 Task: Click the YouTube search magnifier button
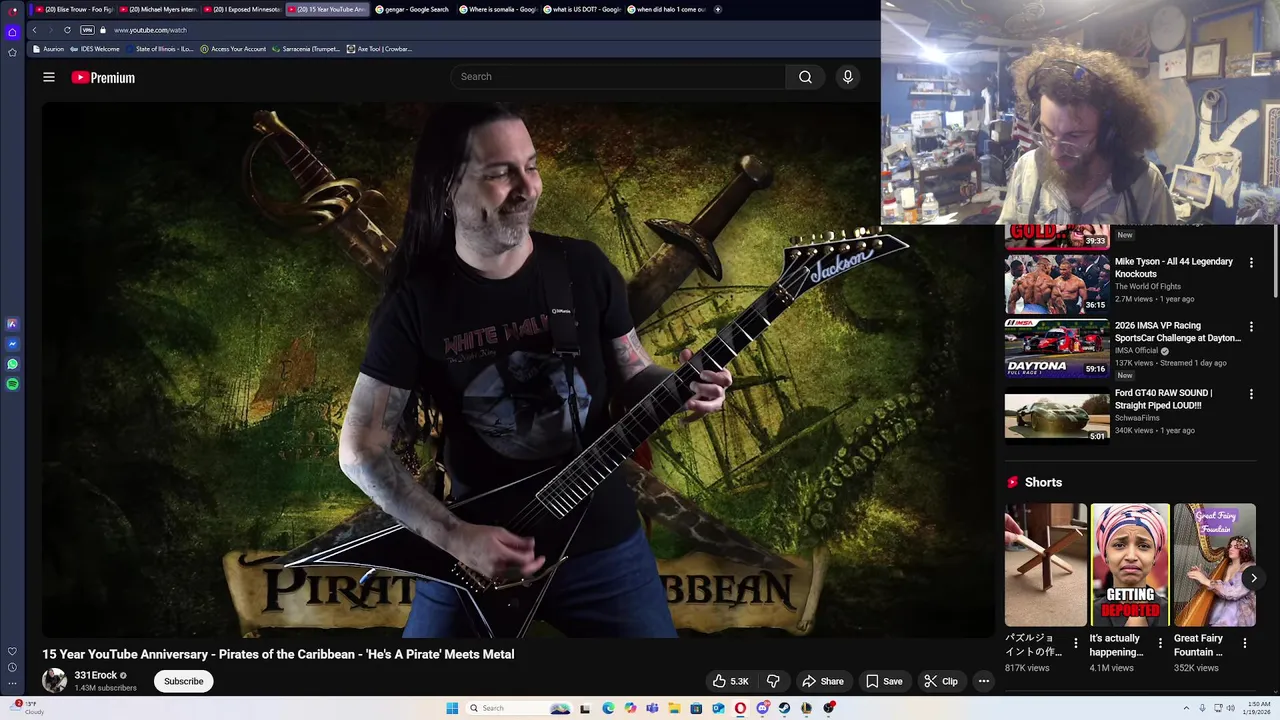coord(805,77)
